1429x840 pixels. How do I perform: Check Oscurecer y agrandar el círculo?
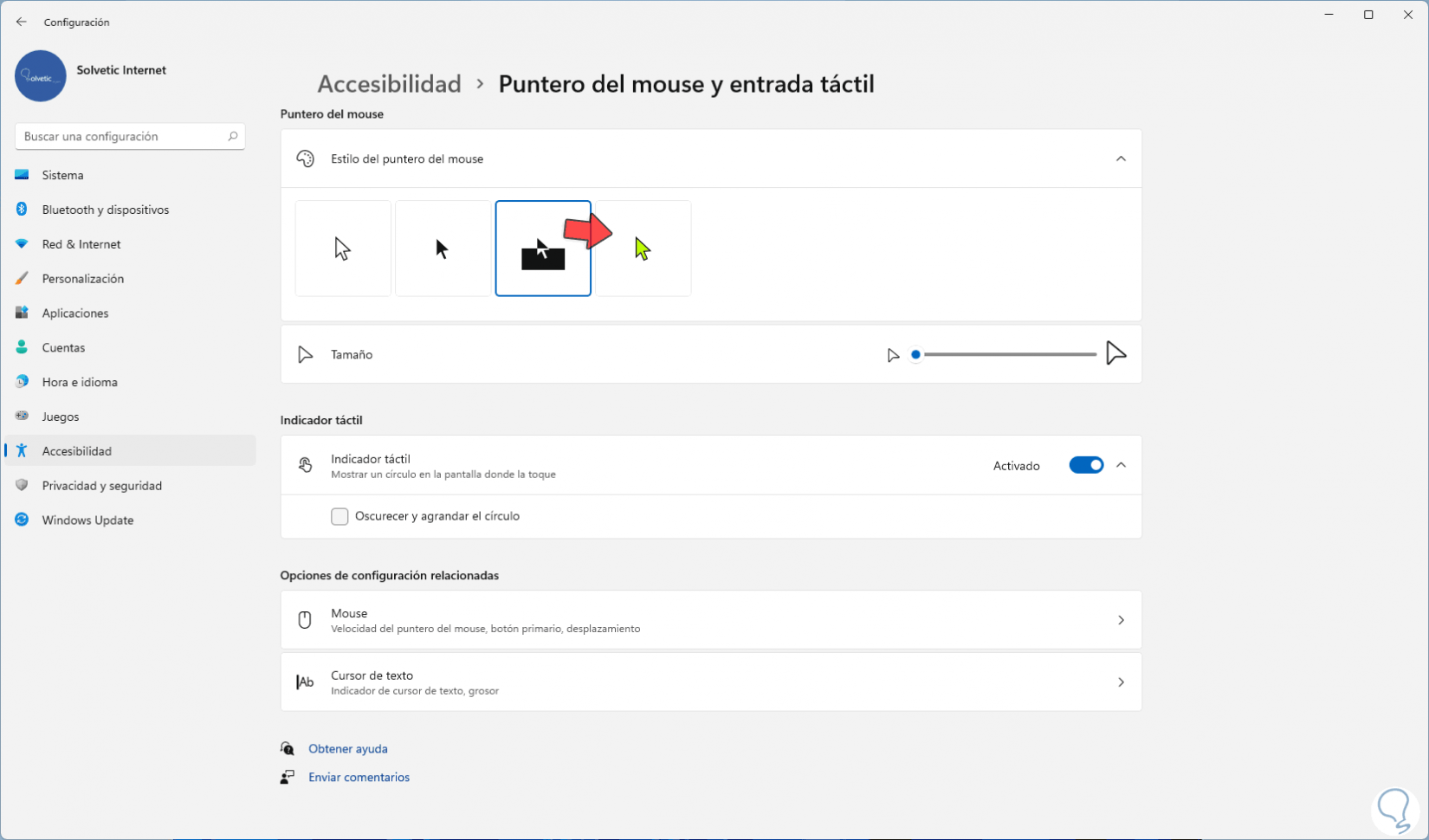click(339, 516)
